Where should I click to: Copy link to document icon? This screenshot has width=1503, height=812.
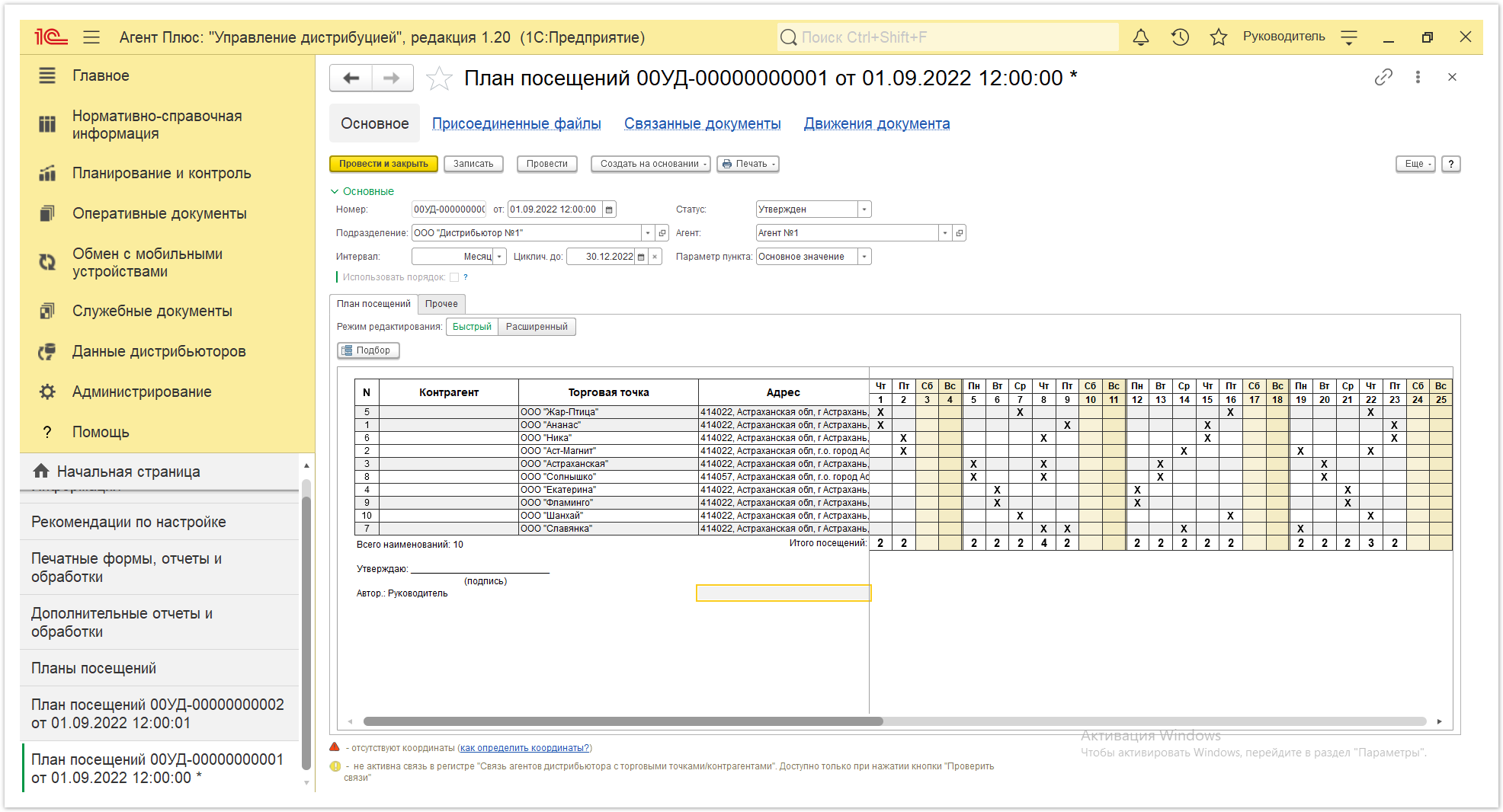pos(1383,77)
